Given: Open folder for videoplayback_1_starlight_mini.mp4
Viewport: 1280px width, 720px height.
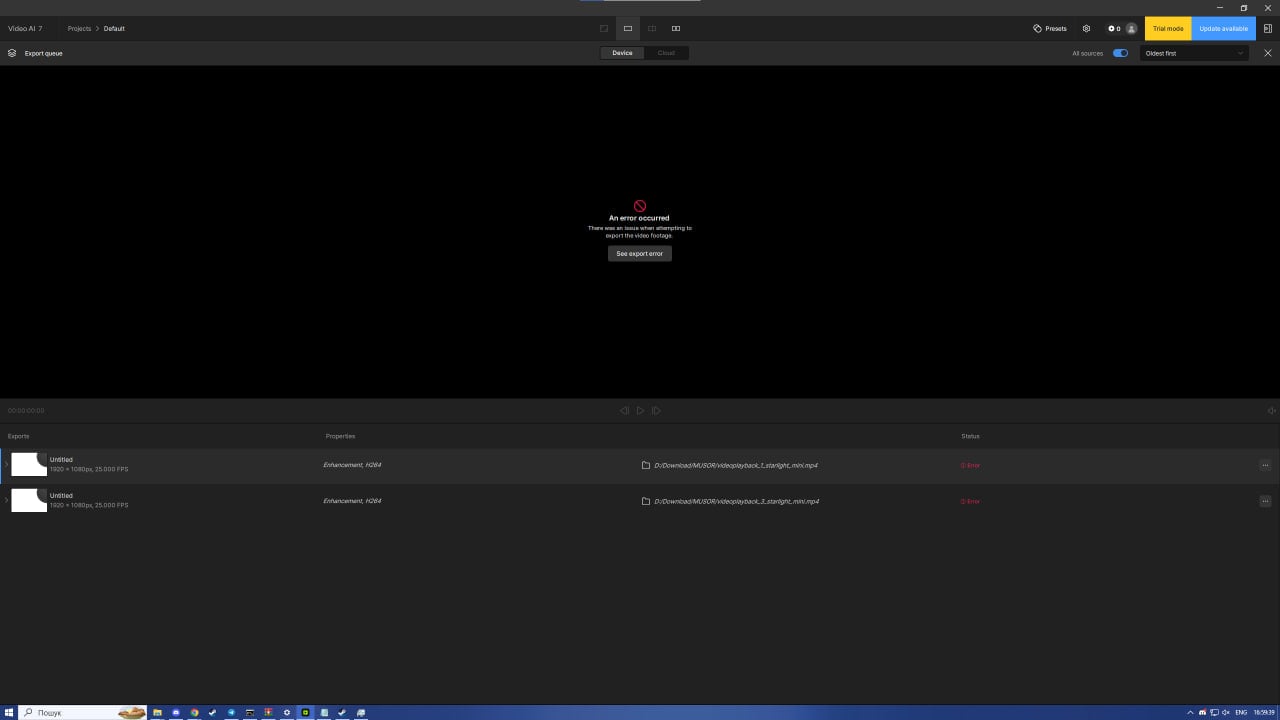Looking at the screenshot, I should click(646, 465).
